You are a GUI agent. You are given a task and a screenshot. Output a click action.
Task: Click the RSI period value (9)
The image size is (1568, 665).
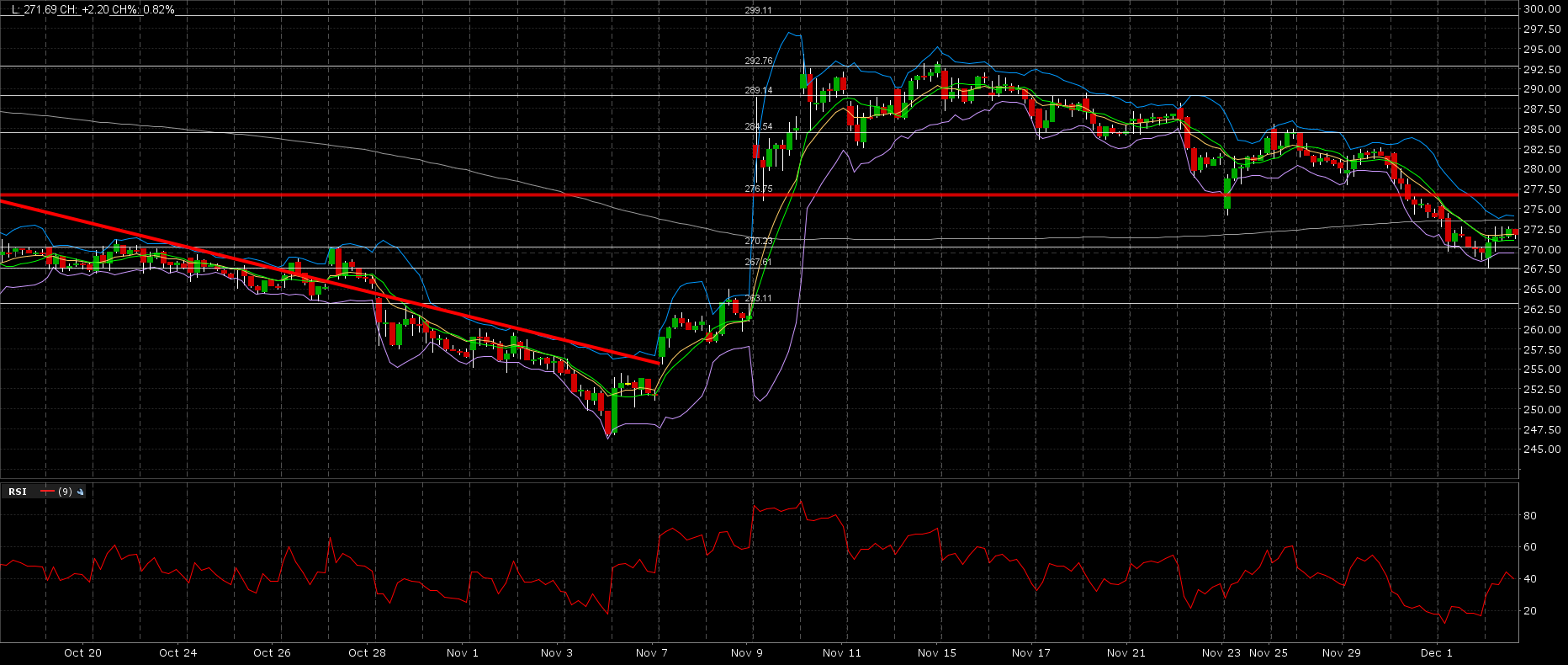tap(65, 492)
